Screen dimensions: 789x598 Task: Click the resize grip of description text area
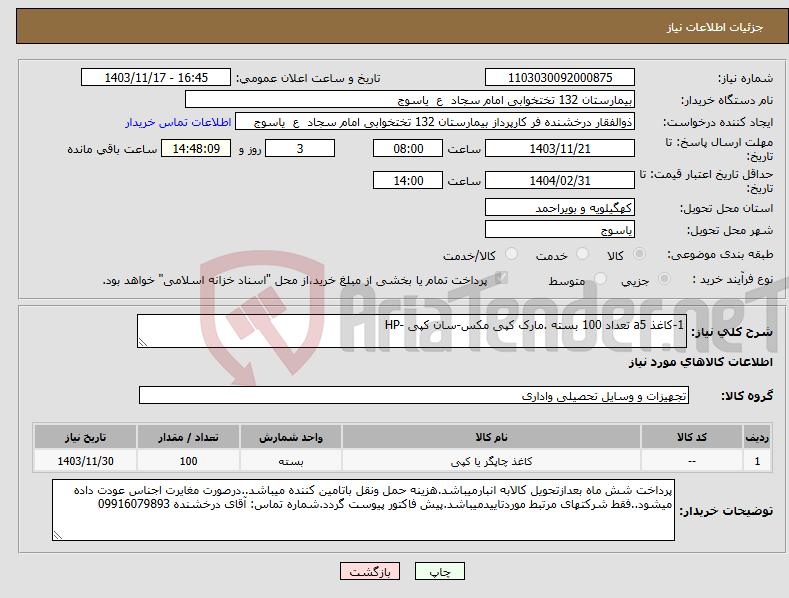pyautogui.click(x=143, y=342)
